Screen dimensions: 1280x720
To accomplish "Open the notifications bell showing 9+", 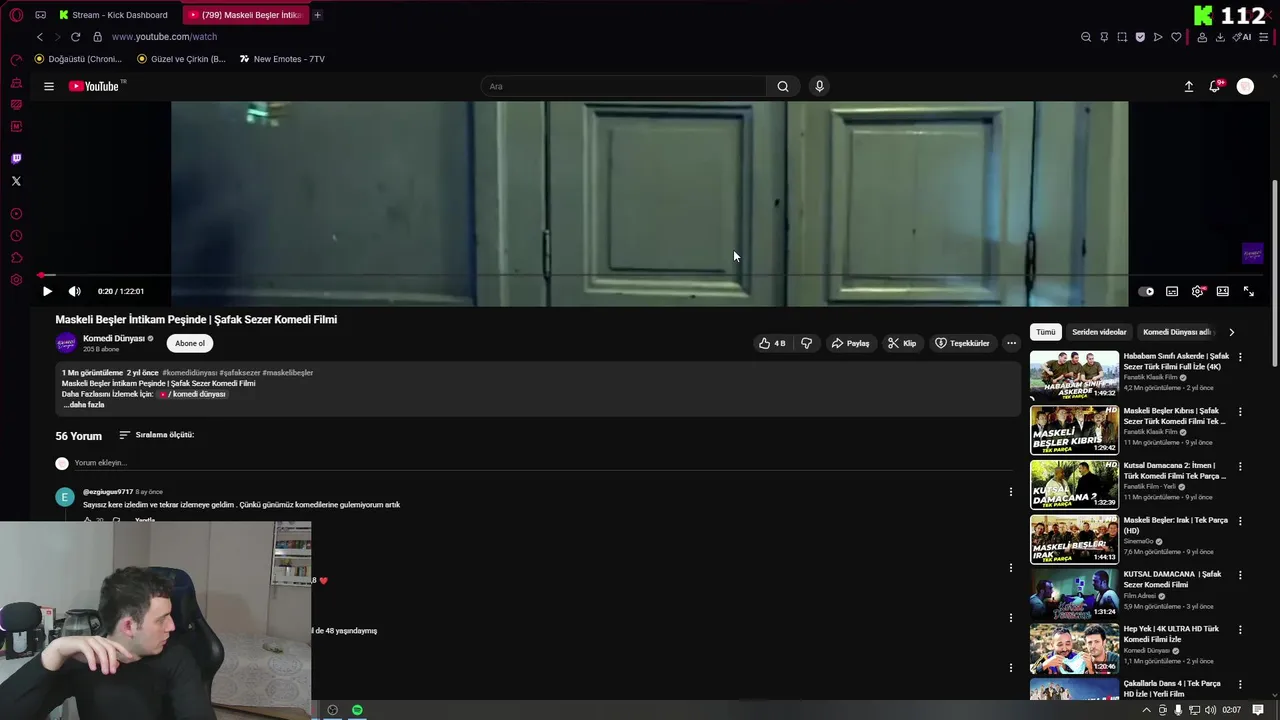I will (x=1215, y=86).
